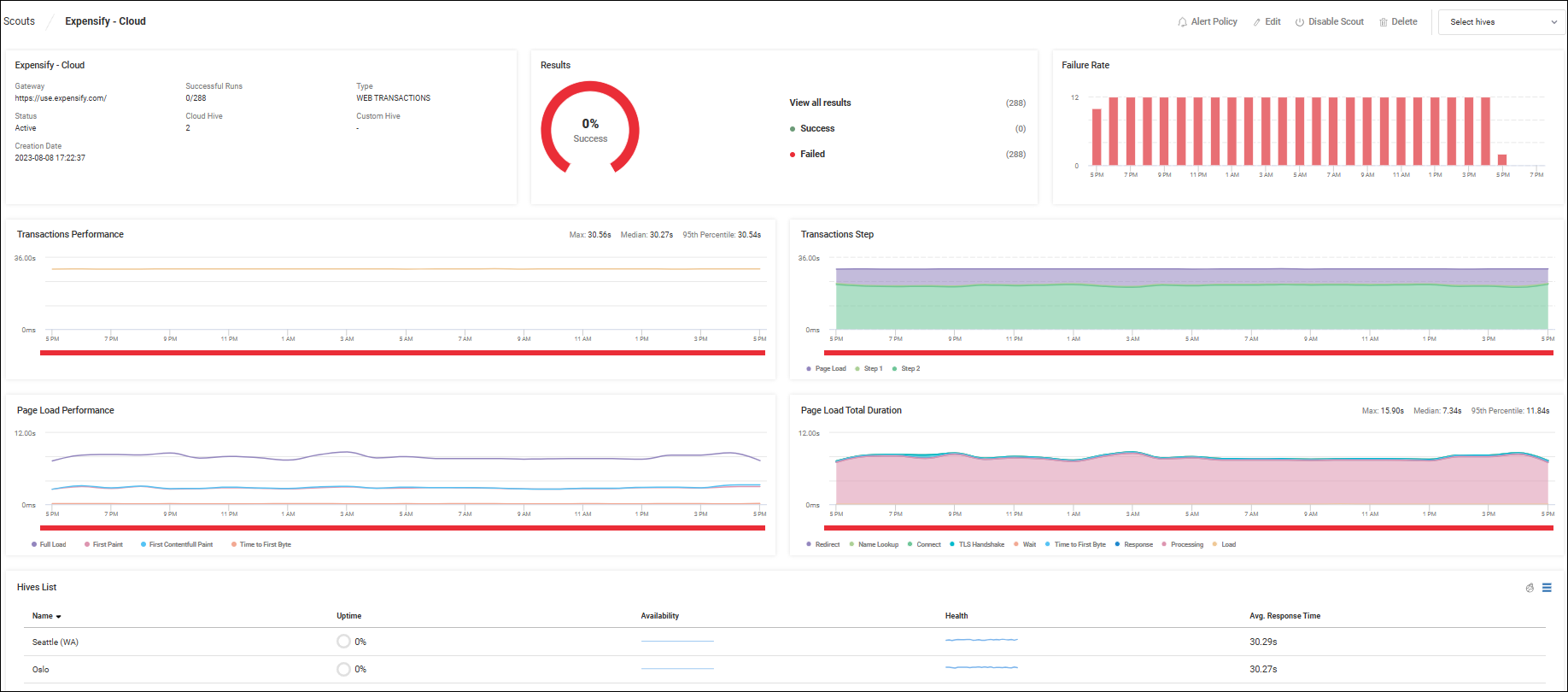Screen dimensions: 1568x692
Task: Click Page Load Total Duration Median: 7.34s
Action: [x=1437, y=411]
